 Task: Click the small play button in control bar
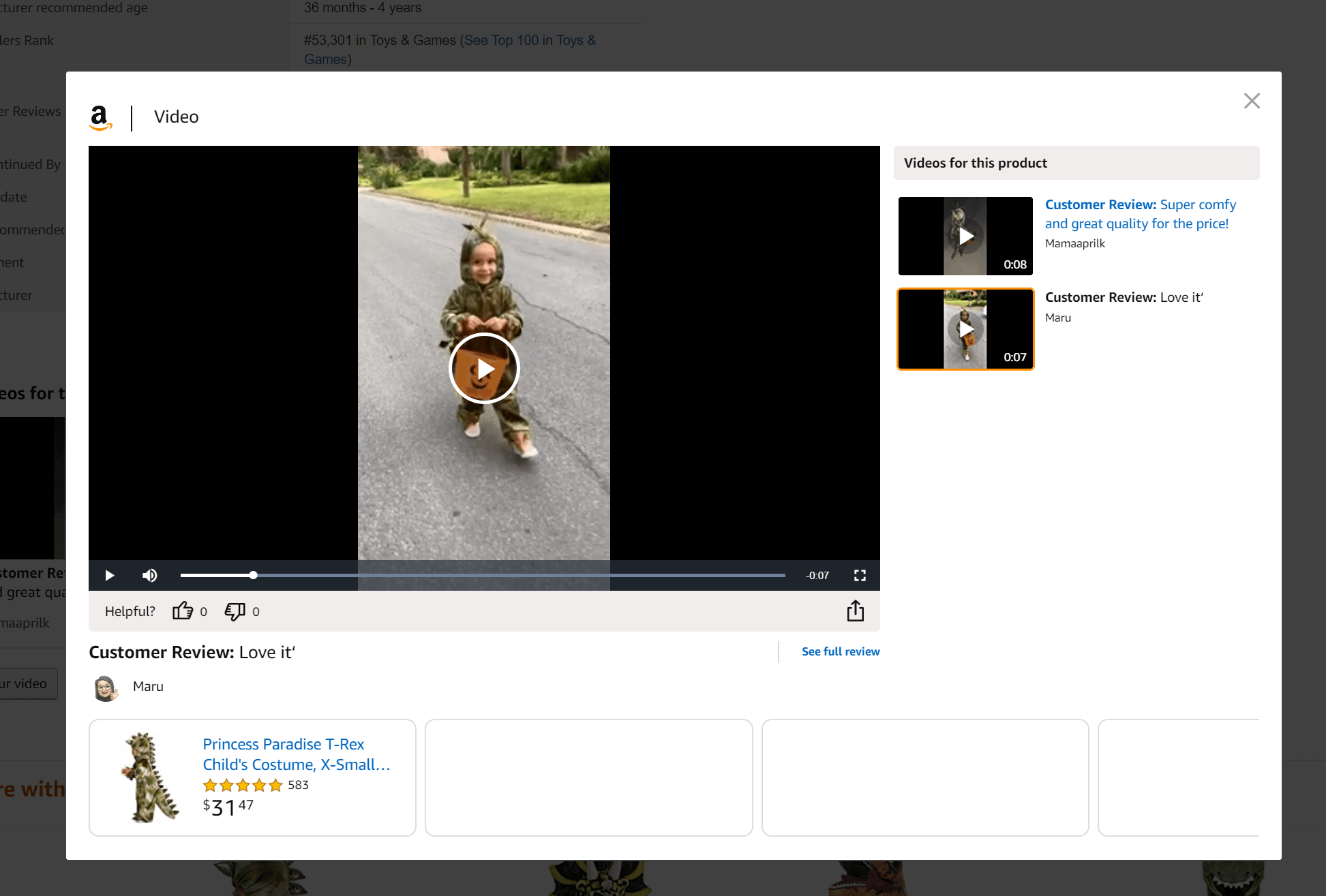[109, 576]
